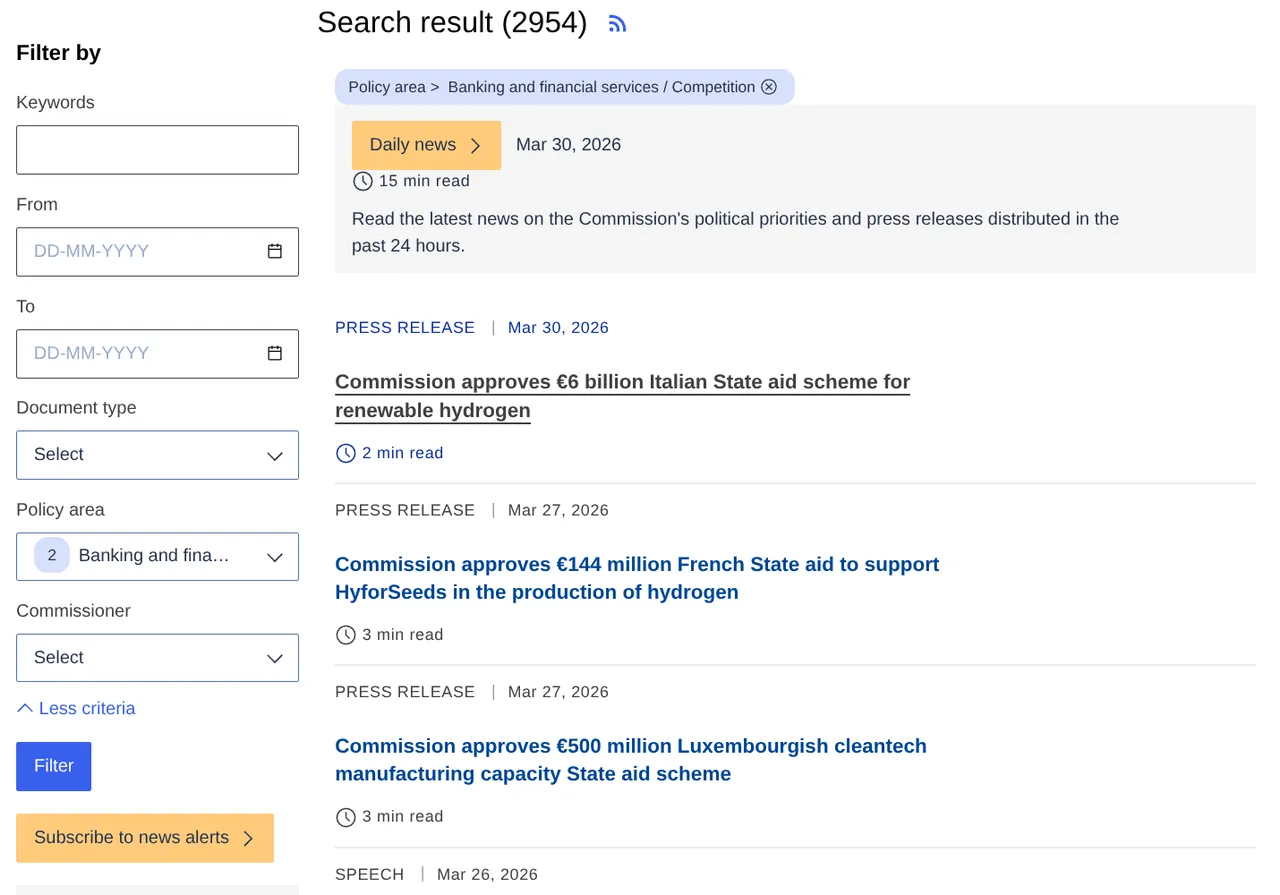Click the arrow icon on Subscribe button
This screenshot has width=1280, height=895.
pyautogui.click(x=249, y=839)
